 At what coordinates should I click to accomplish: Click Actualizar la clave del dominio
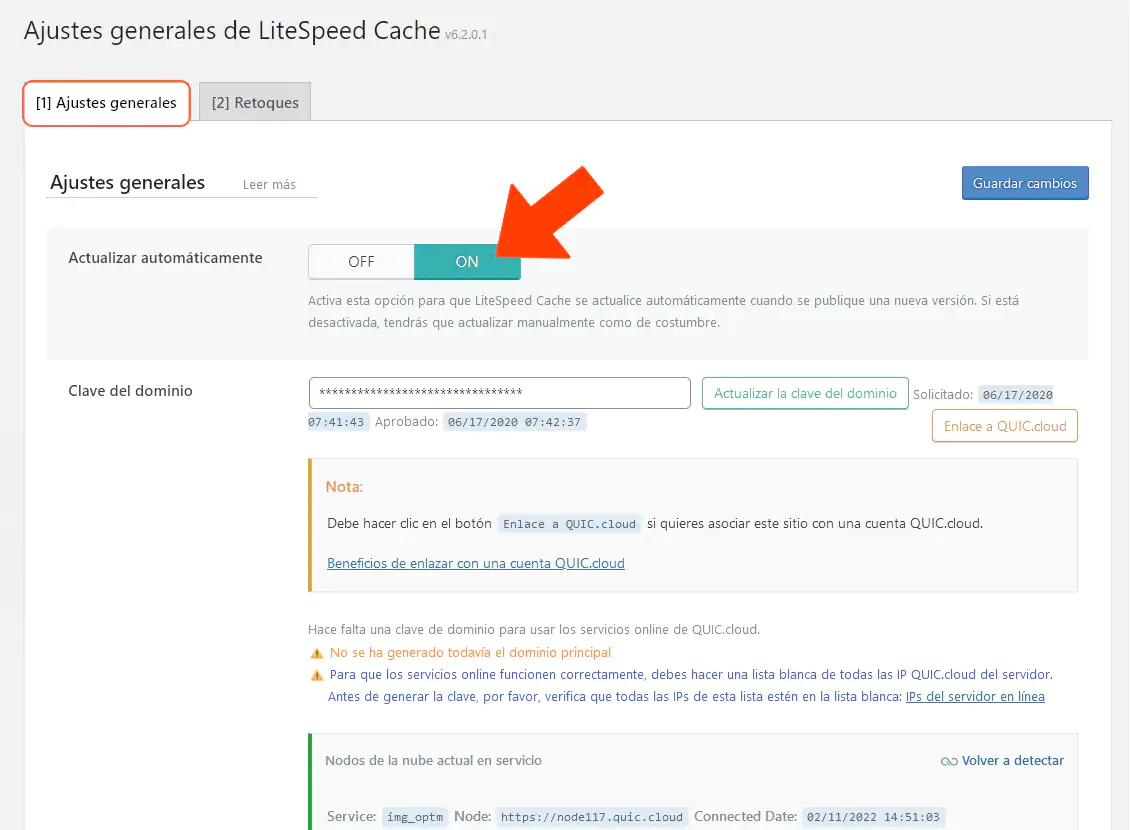click(805, 393)
